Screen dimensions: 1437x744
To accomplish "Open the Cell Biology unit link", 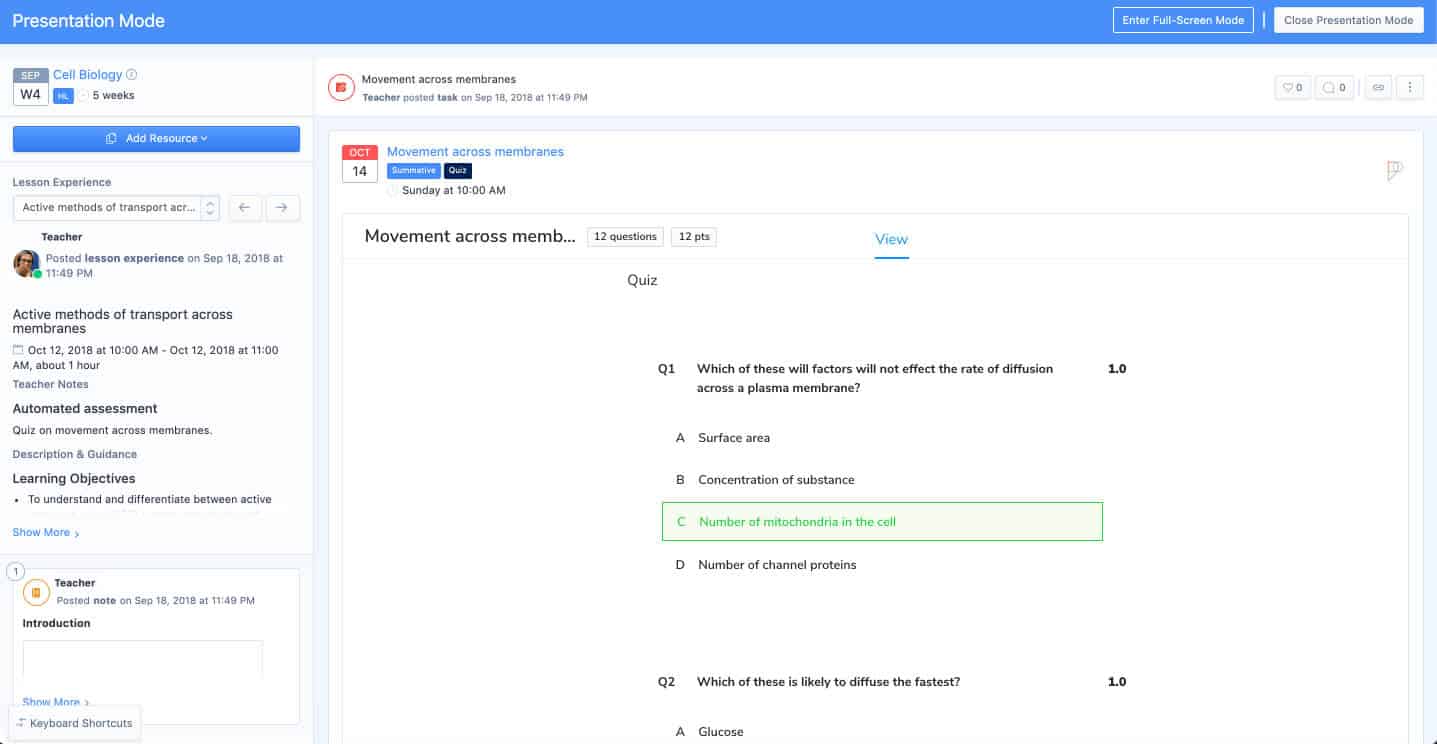I will pyautogui.click(x=87, y=75).
